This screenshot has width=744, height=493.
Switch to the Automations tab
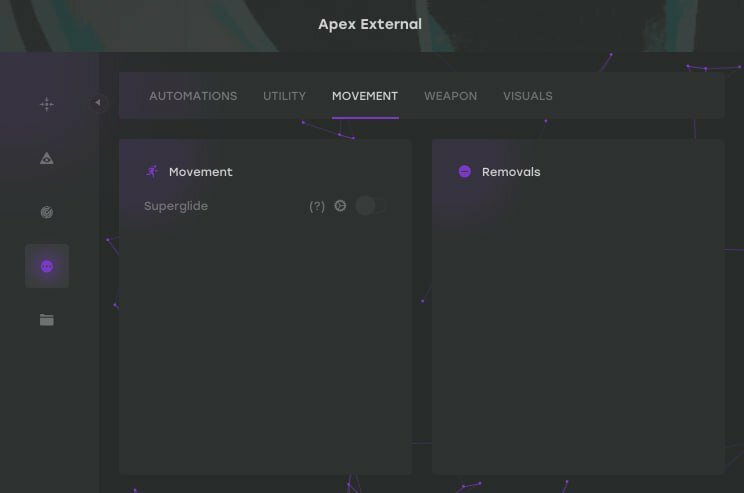(193, 96)
